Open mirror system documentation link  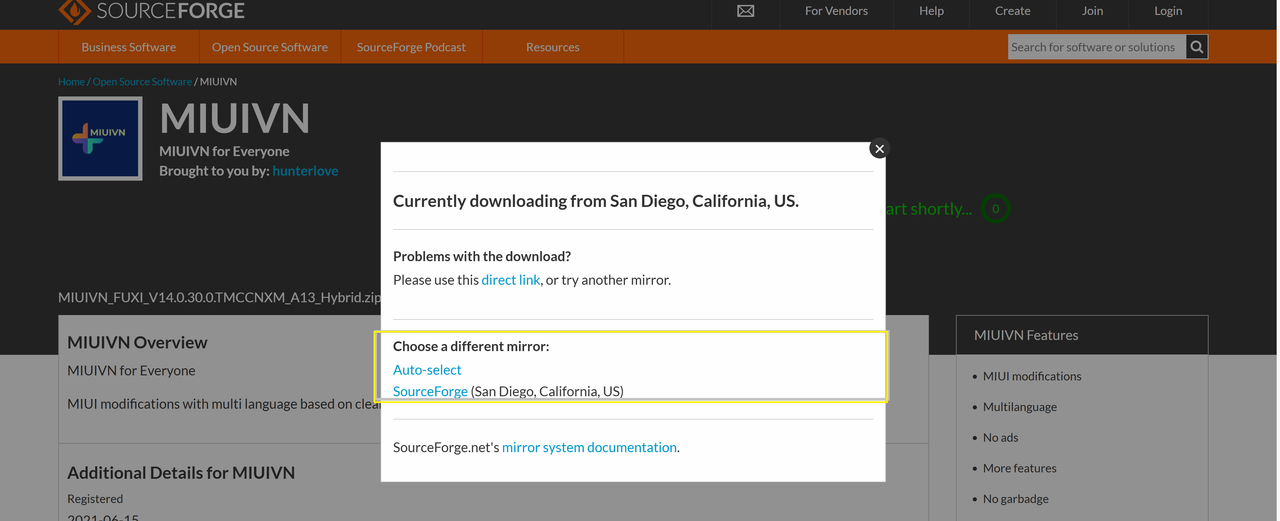[589, 447]
